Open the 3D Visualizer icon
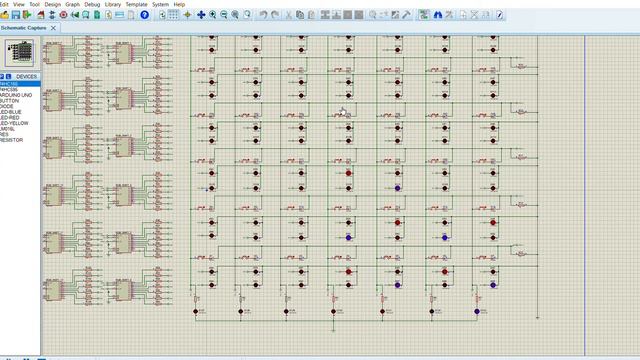 [x=75, y=15]
